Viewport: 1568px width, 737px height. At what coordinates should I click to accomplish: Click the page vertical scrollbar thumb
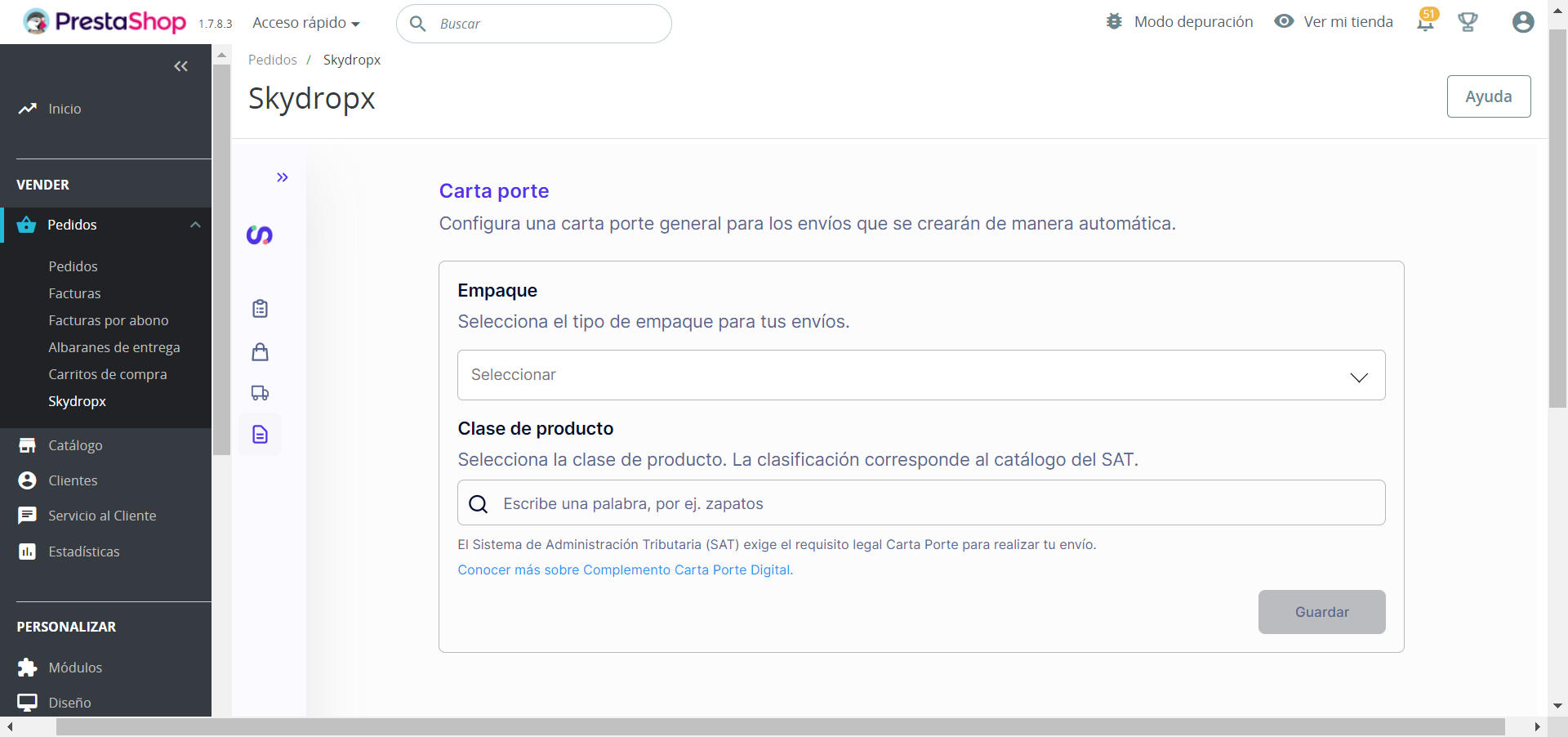point(1557,218)
